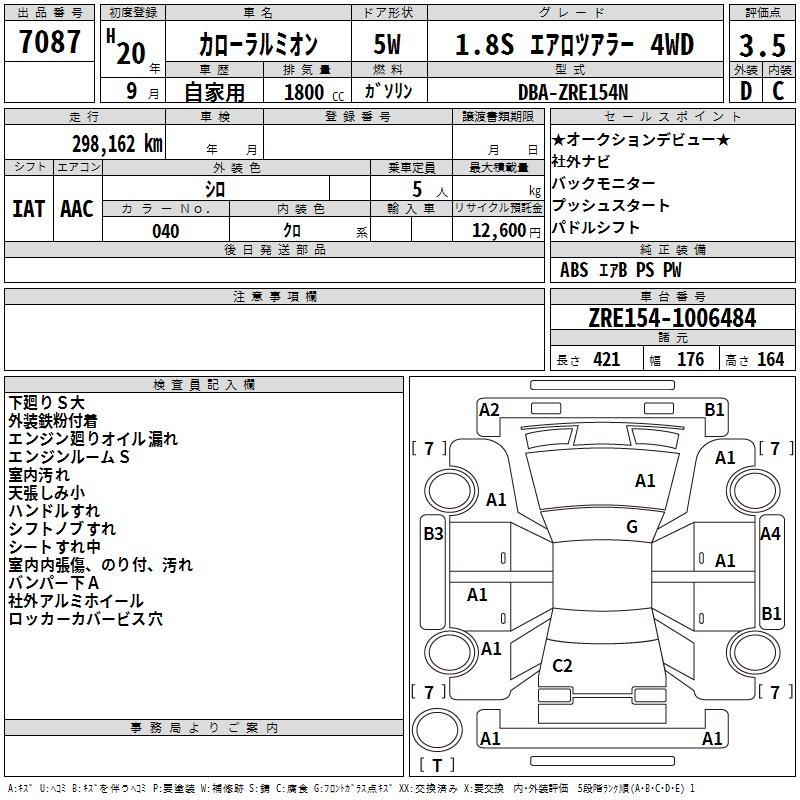Click the A1 marker on the hood
800x800 pixels.
click(x=645, y=480)
